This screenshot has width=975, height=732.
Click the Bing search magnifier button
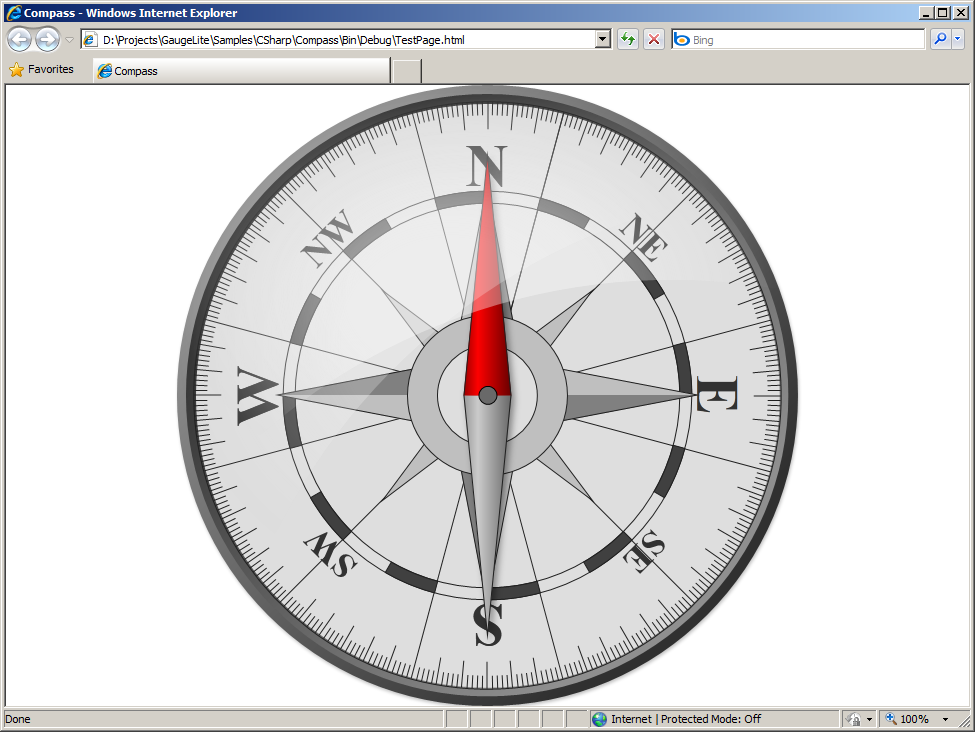tap(940, 39)
